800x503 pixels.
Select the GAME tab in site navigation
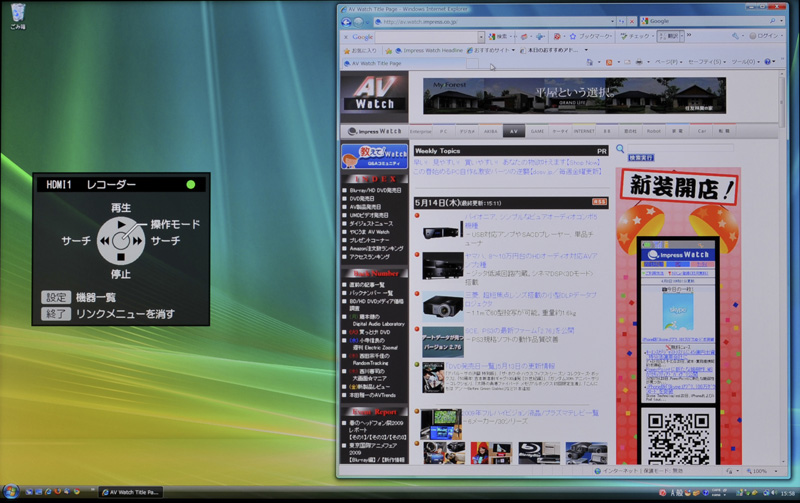pos(537,131)
